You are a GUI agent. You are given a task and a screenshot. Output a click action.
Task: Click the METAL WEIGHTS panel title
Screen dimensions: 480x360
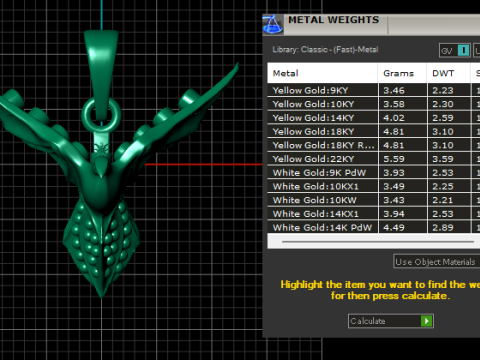[334, 20]
